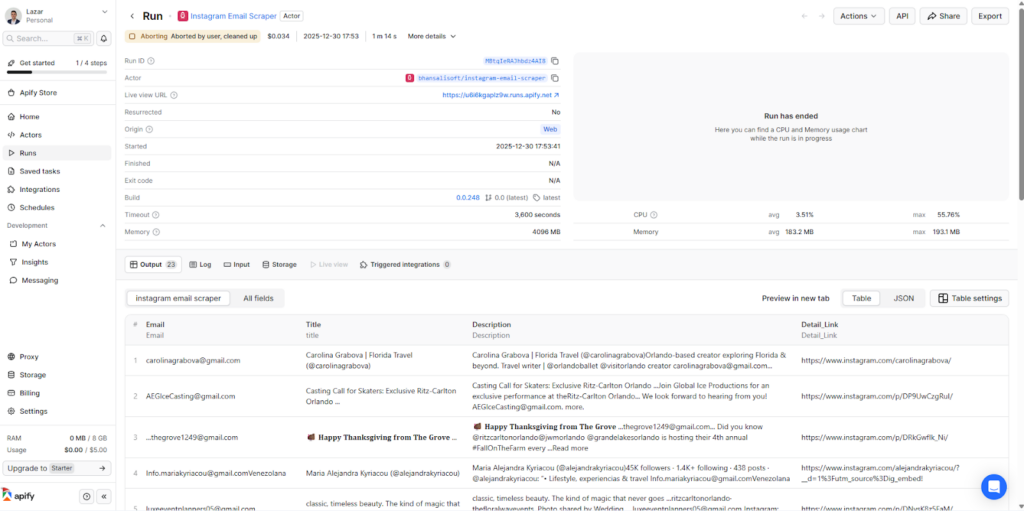This screenshot has height=511, width=1024.
Task: Open Proxy from the sidebar
Action: click(29, 356)
